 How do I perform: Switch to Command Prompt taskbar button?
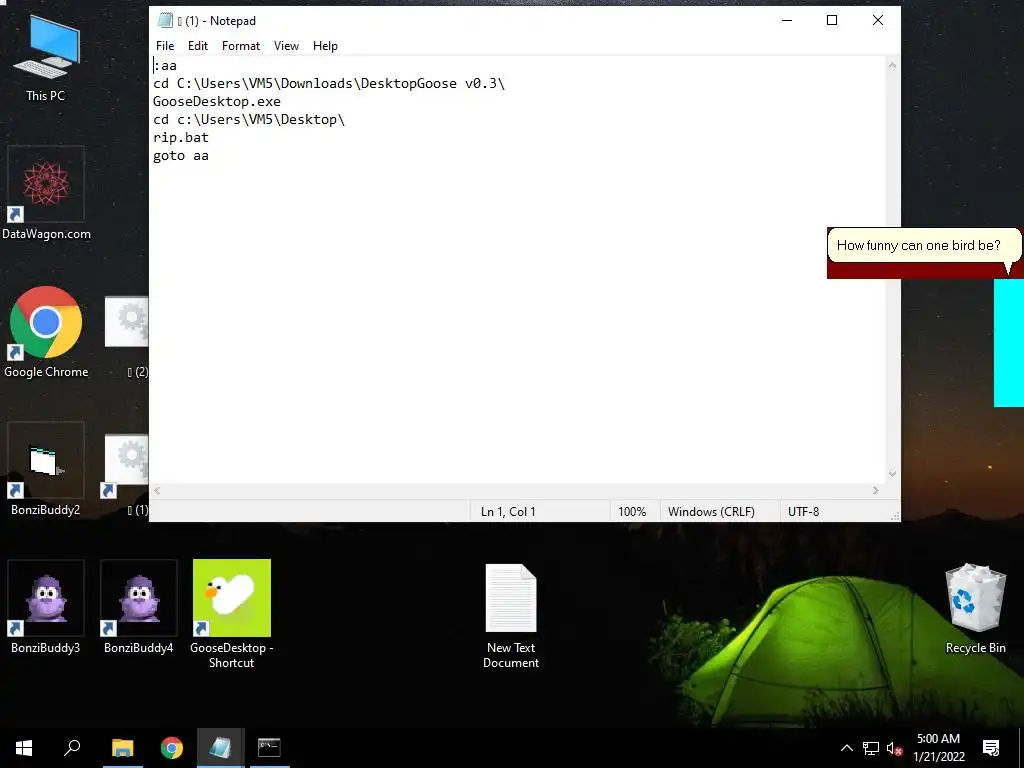pos(269,748)
